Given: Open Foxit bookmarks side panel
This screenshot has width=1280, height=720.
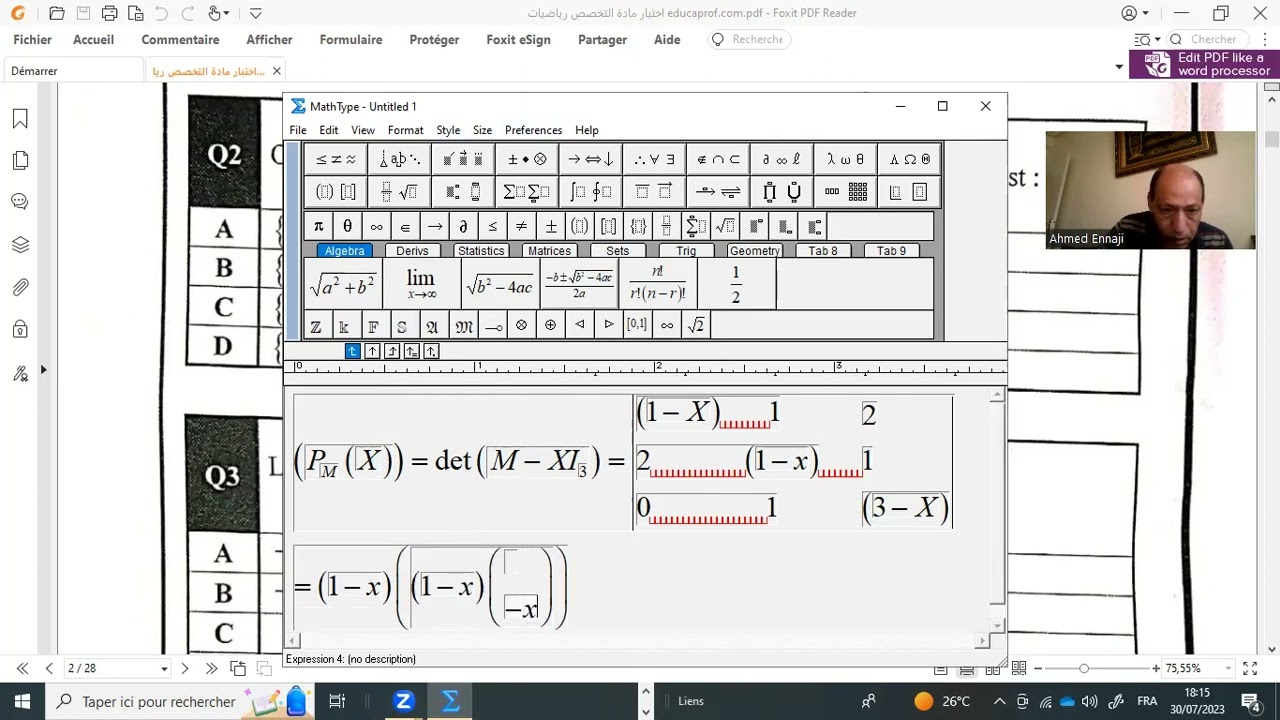Looking at the screenshot, I should pos(20,119).
